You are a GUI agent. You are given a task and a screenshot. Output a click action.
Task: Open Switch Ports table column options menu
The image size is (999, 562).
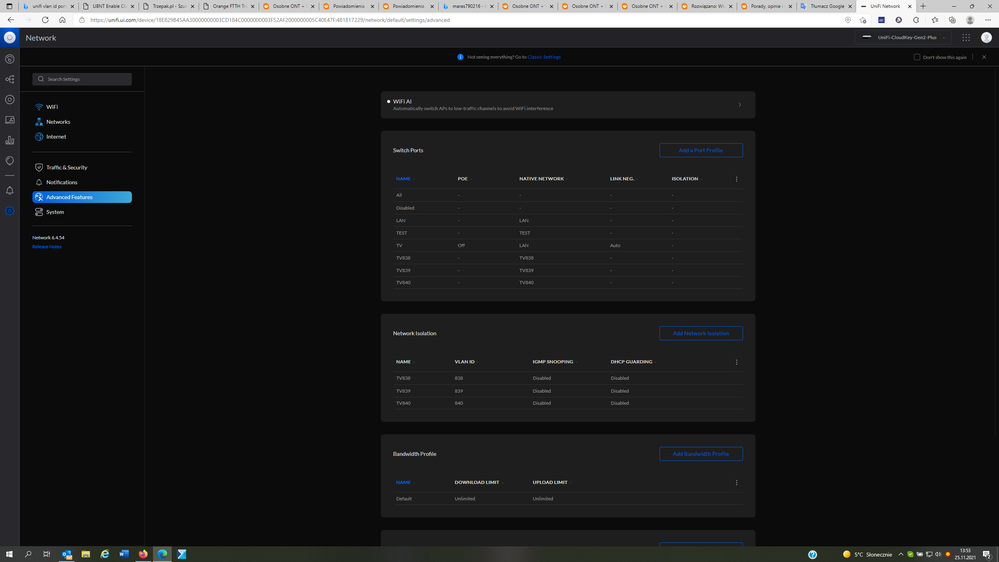click(x=737, y=179)
